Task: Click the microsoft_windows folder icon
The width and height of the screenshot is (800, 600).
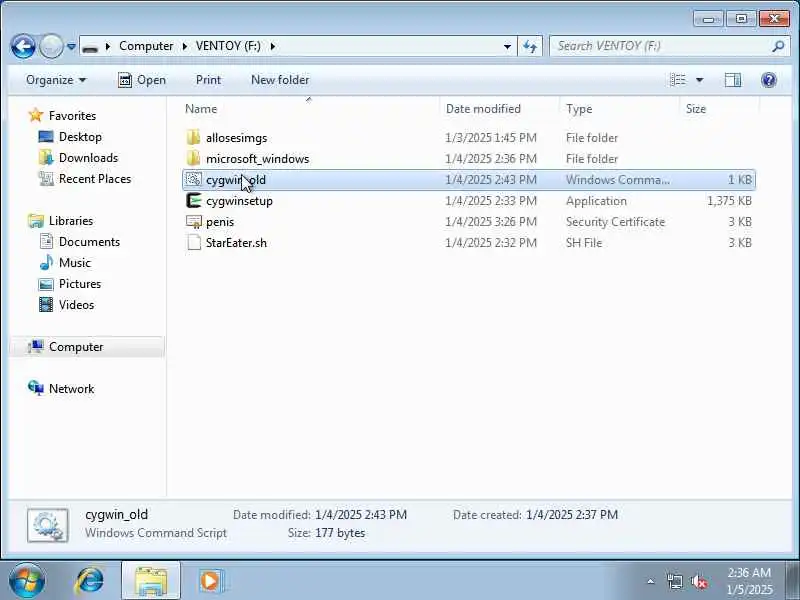Action: [193, 159]
